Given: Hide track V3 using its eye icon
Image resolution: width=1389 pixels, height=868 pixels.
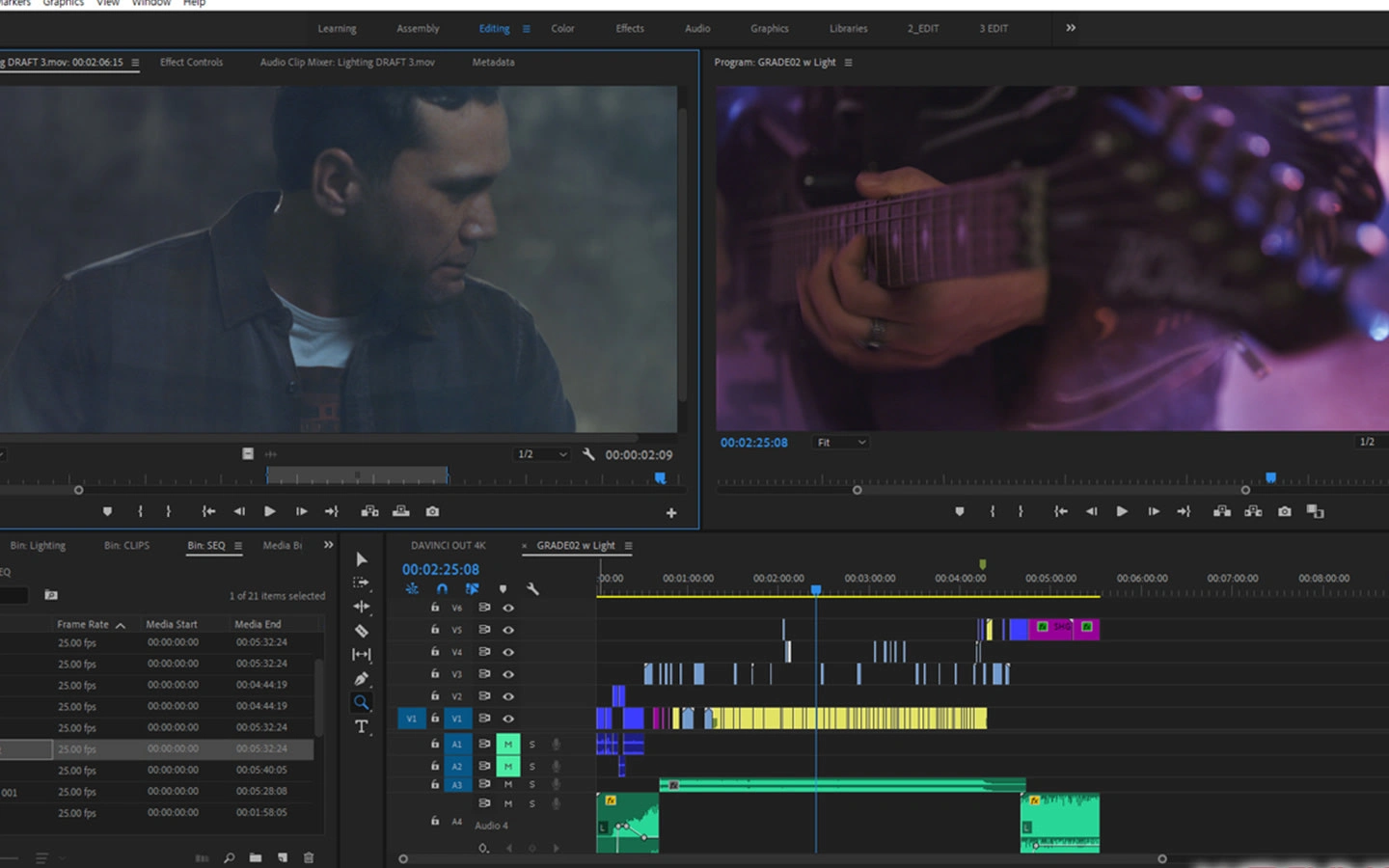Looking at the screenshot, I should [508, 674].
